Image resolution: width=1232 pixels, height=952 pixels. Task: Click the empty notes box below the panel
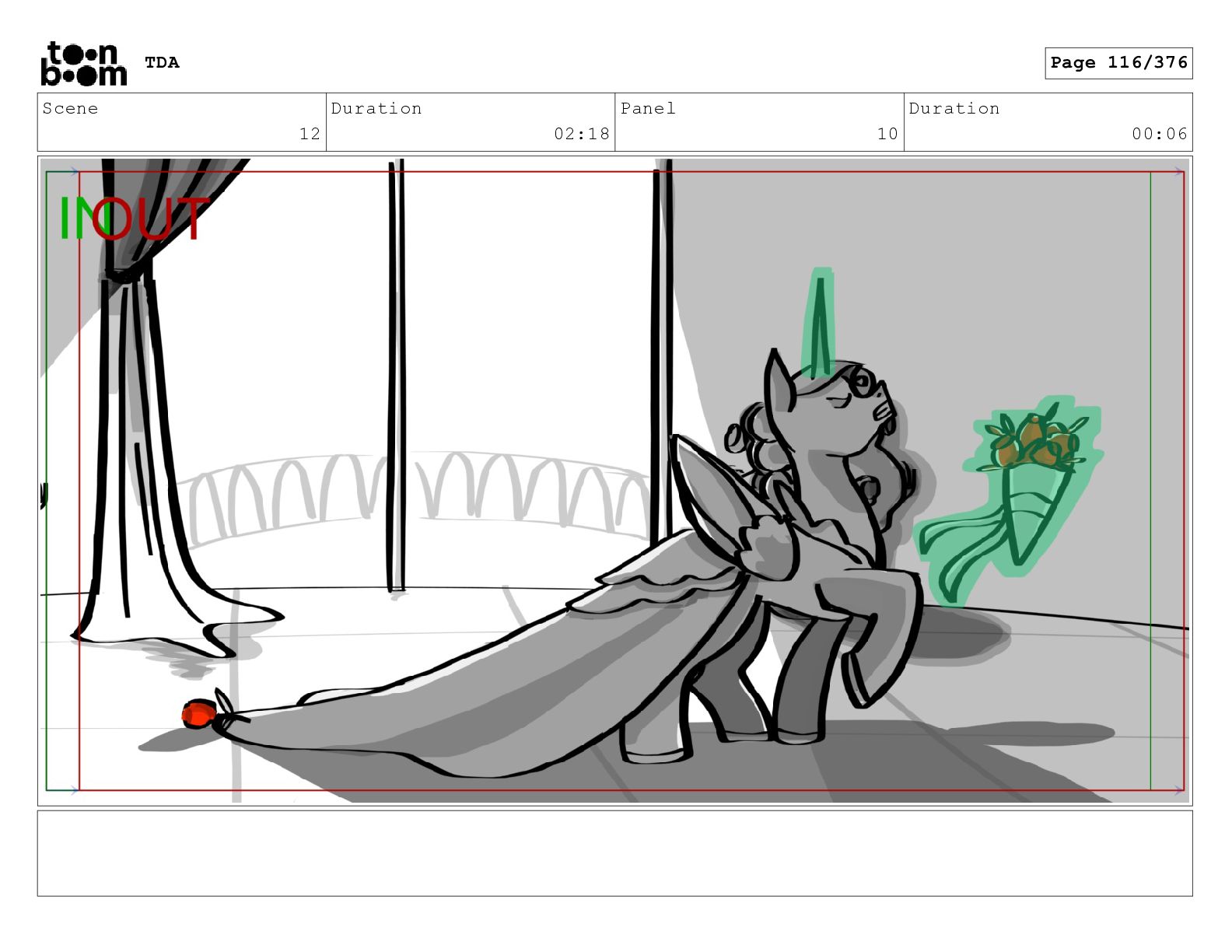click(x=615, y=853)
